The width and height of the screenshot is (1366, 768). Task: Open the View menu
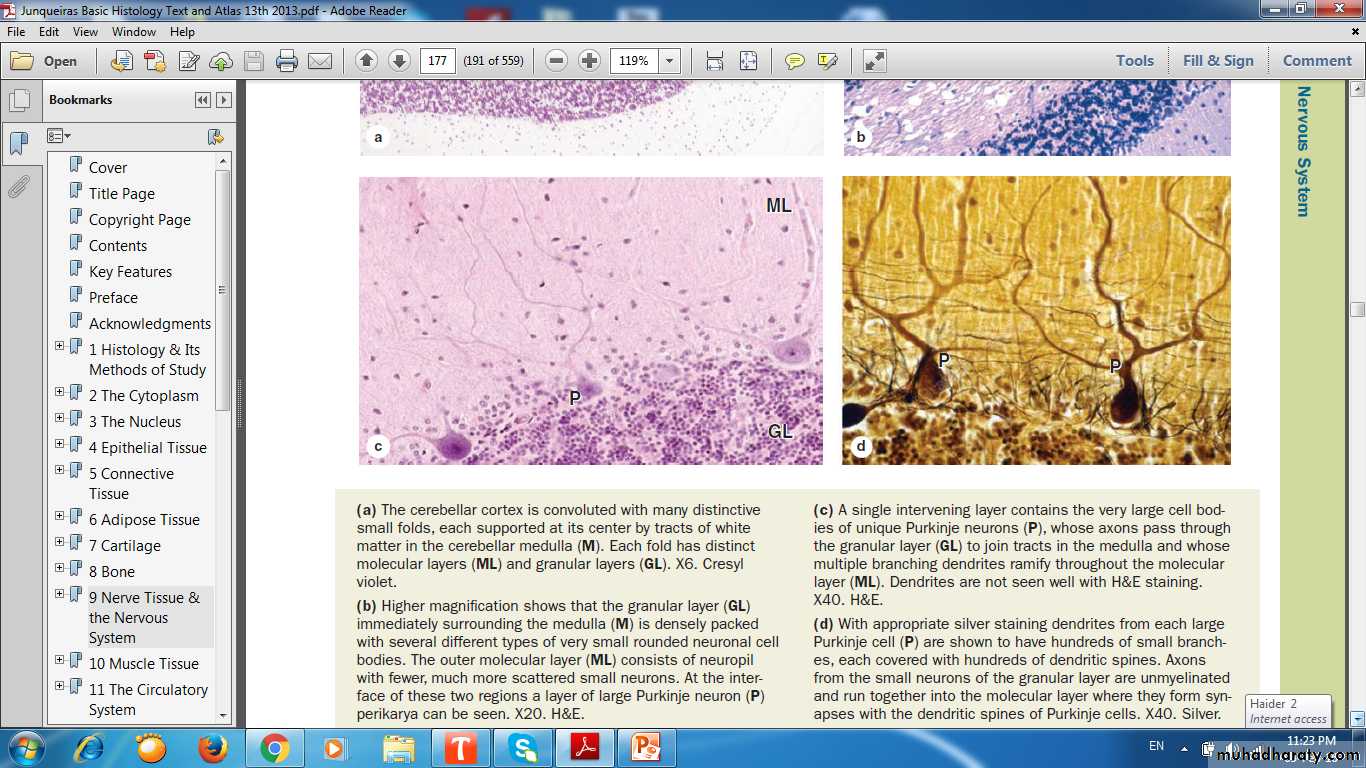pos(85,32)
